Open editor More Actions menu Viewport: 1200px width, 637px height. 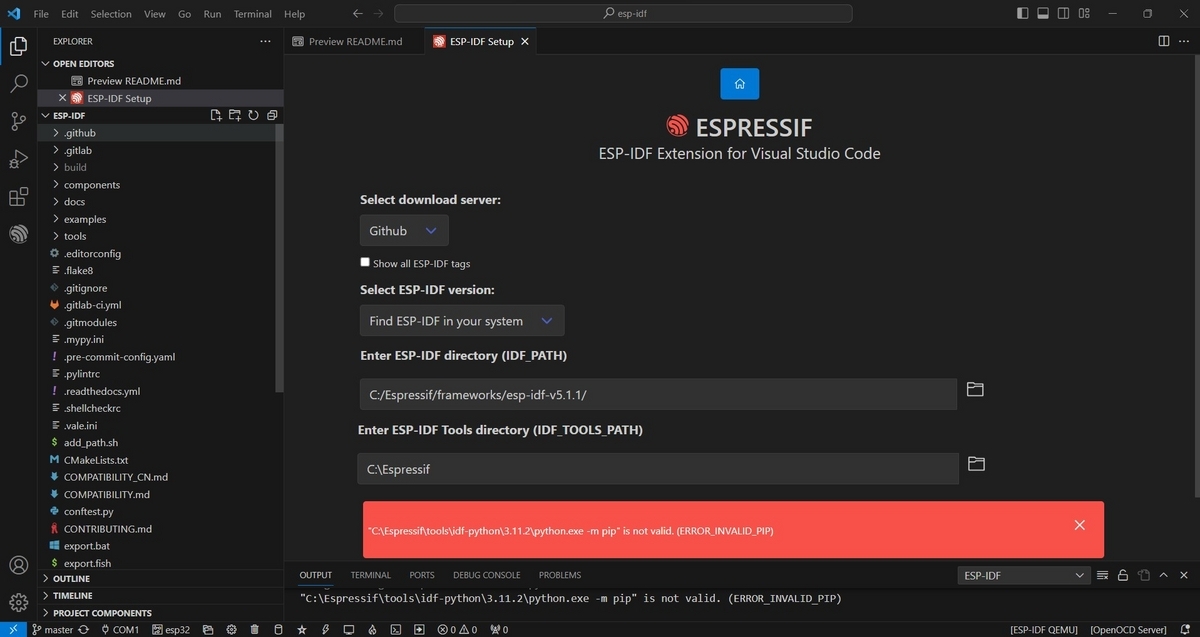click(1184, 41)
